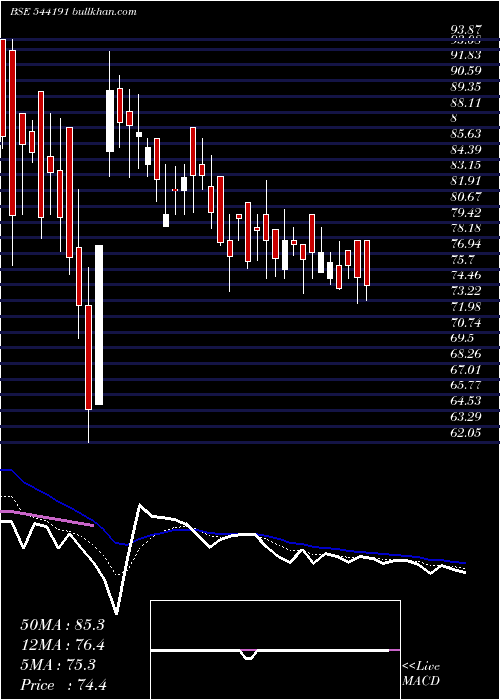Click the 80.67 price axis label

[x=466, y=197]
